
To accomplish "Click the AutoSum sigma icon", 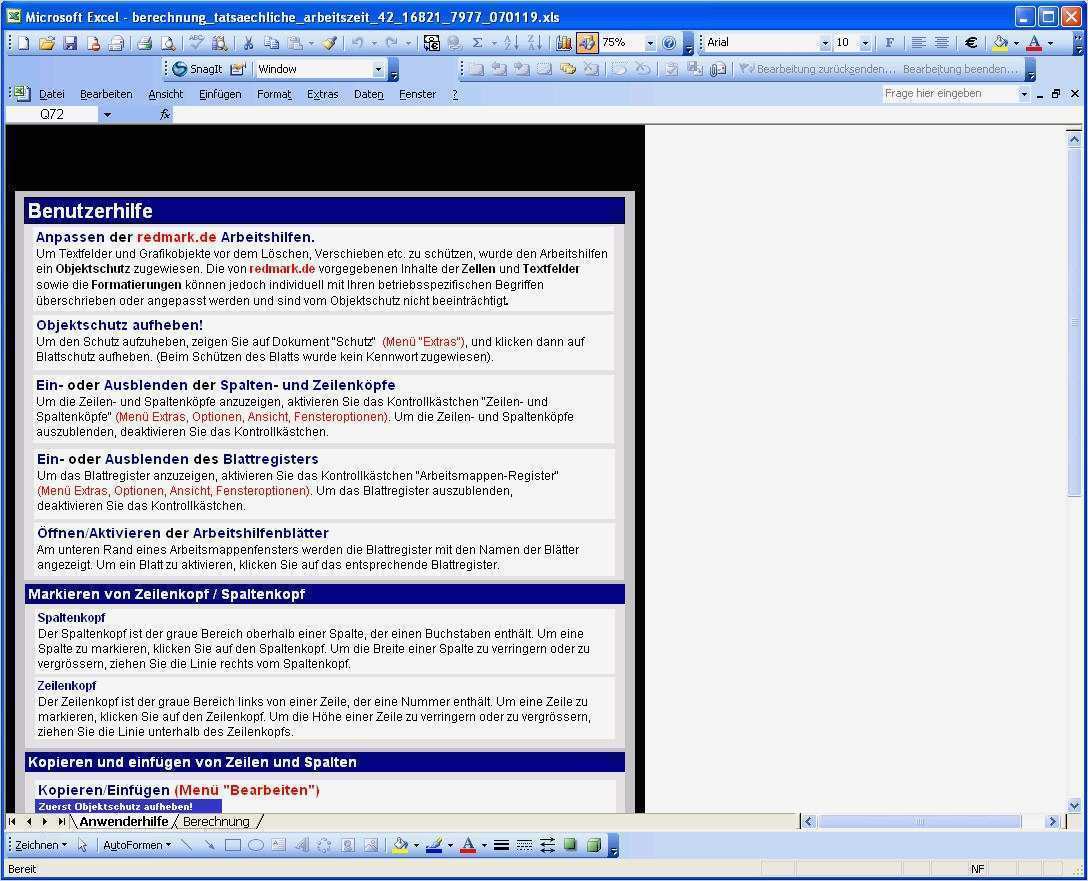I will point(477,43).
